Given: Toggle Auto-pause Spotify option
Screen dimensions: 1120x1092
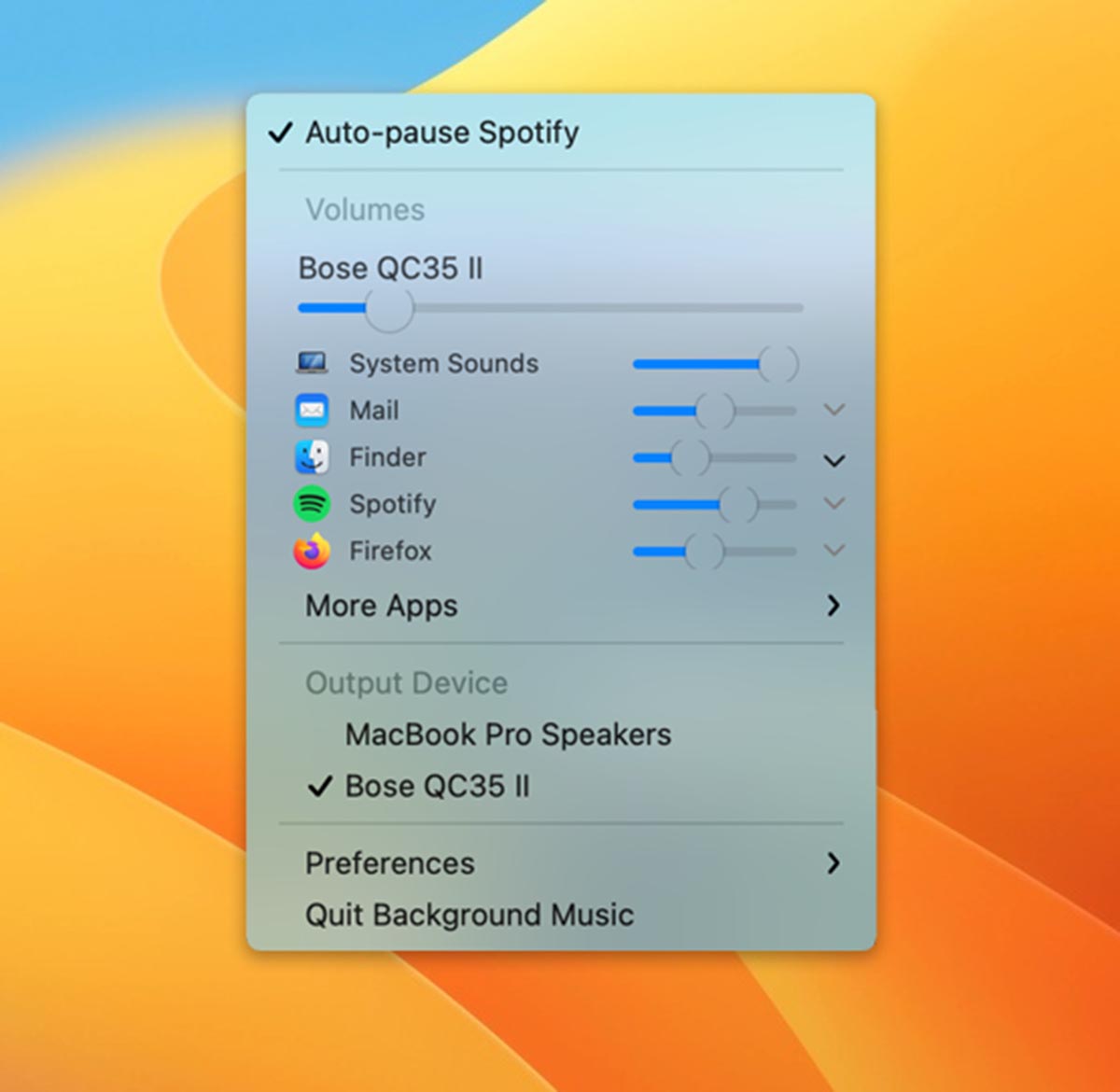Looking at the screenshot, I should (x=561, y=133).
